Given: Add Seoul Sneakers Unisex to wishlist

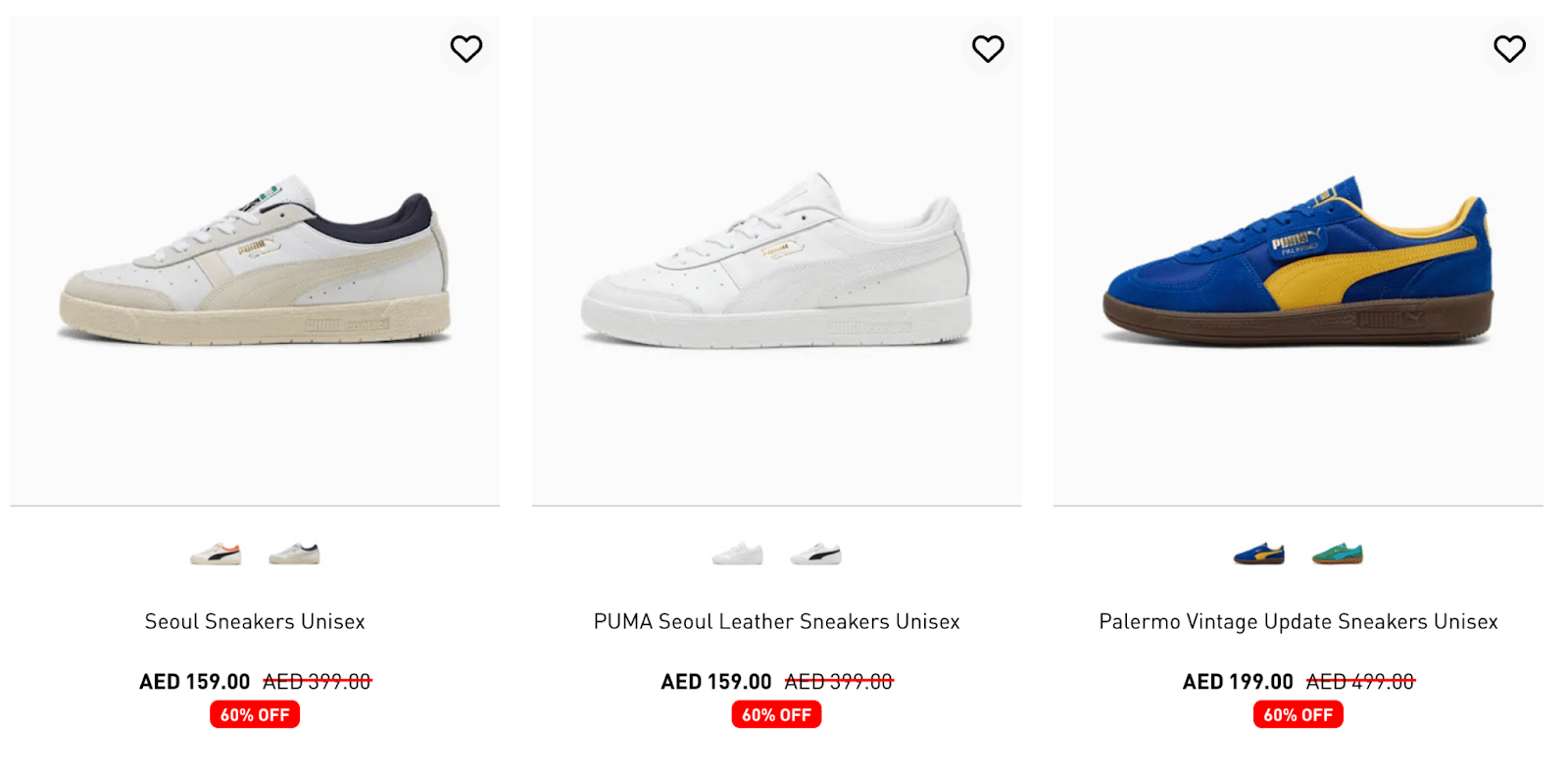Looking at the screenshot, I should [466, 49].
